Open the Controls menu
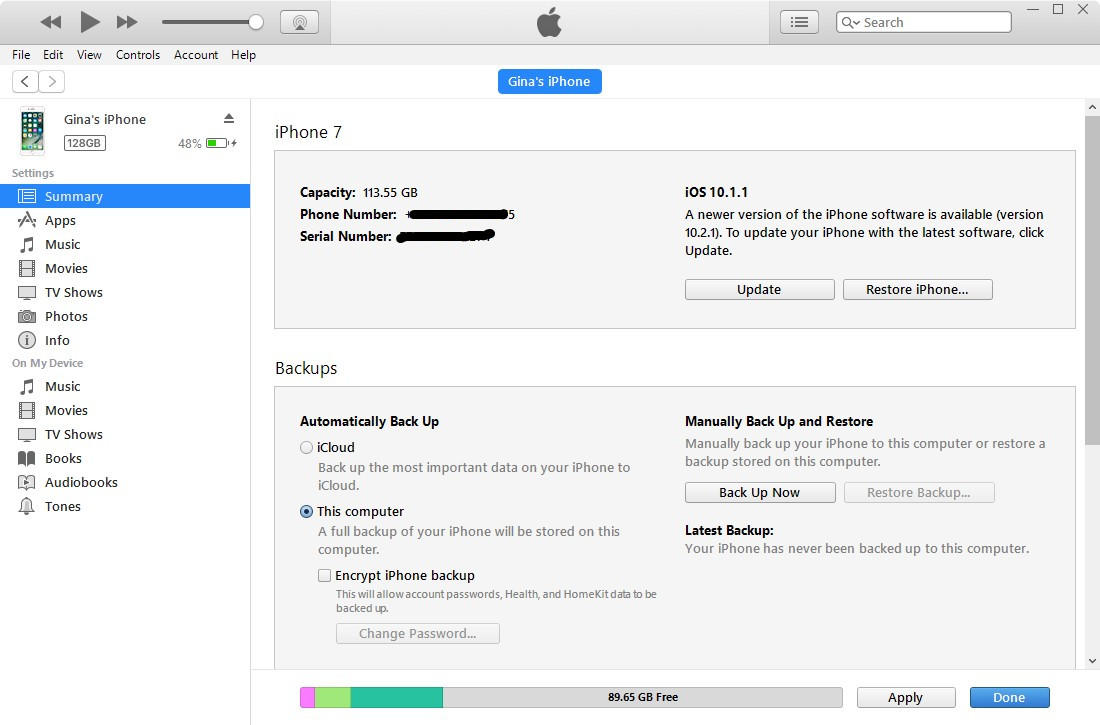1100x725 pixels. (x=138, y=55)
